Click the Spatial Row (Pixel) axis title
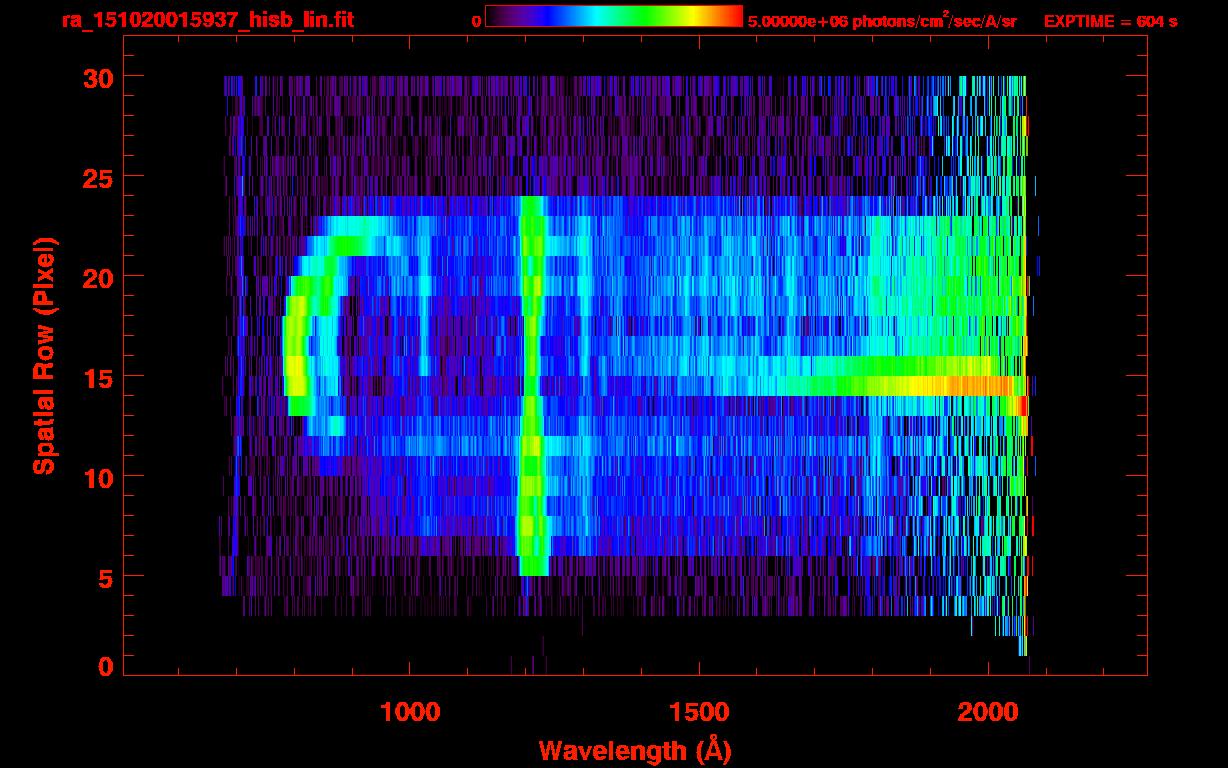1228x768 pixels. point(43,356)
